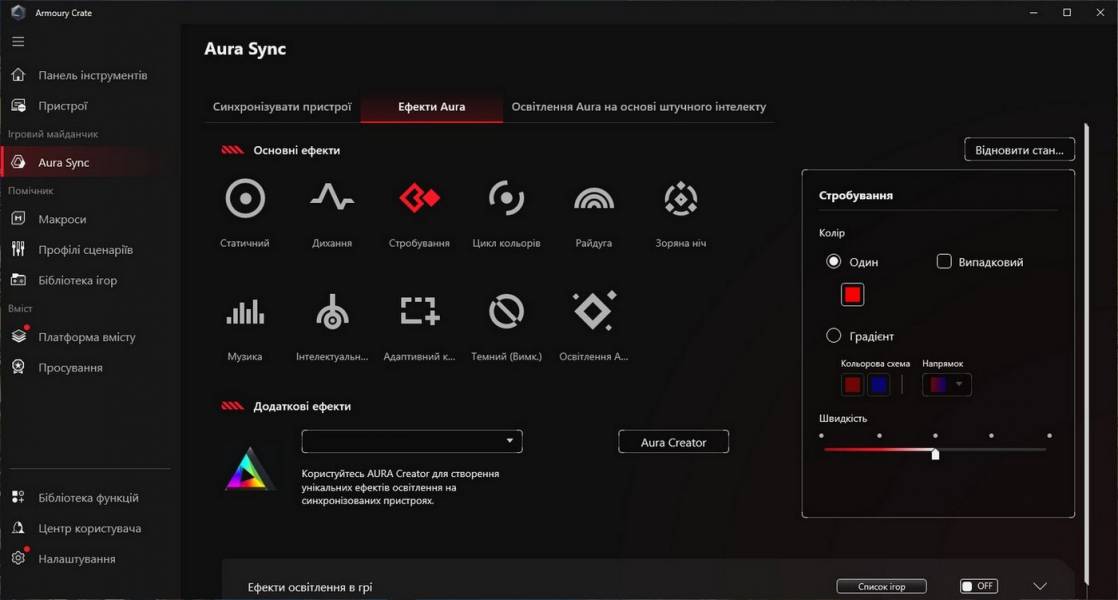The image size is (1118, 600).
Task: Toggle in-game lighting effects OFF switch
Action: pos(978,586)
